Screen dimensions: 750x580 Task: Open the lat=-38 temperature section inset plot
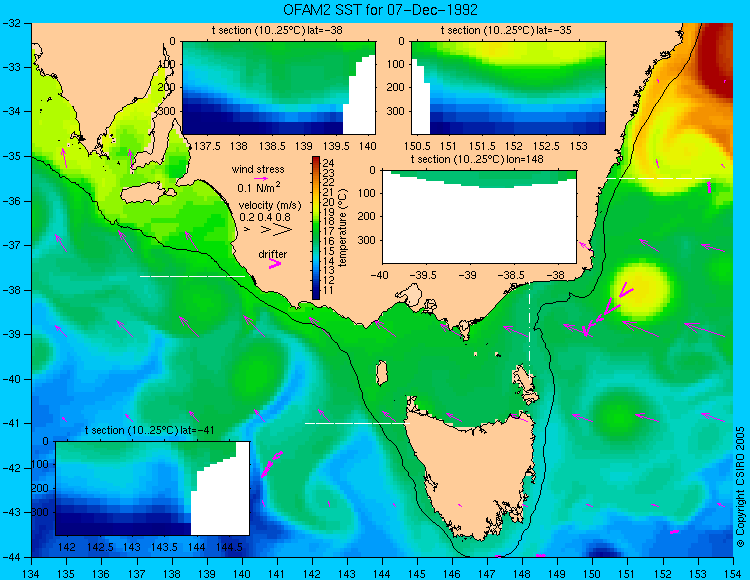(x=279, y=88)
